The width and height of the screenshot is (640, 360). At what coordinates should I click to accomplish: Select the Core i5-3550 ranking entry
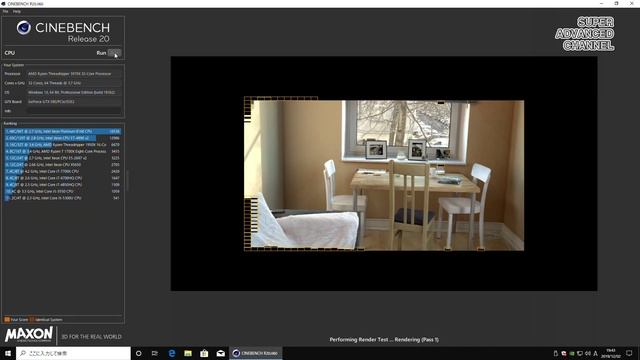click(x=62, y=191)
